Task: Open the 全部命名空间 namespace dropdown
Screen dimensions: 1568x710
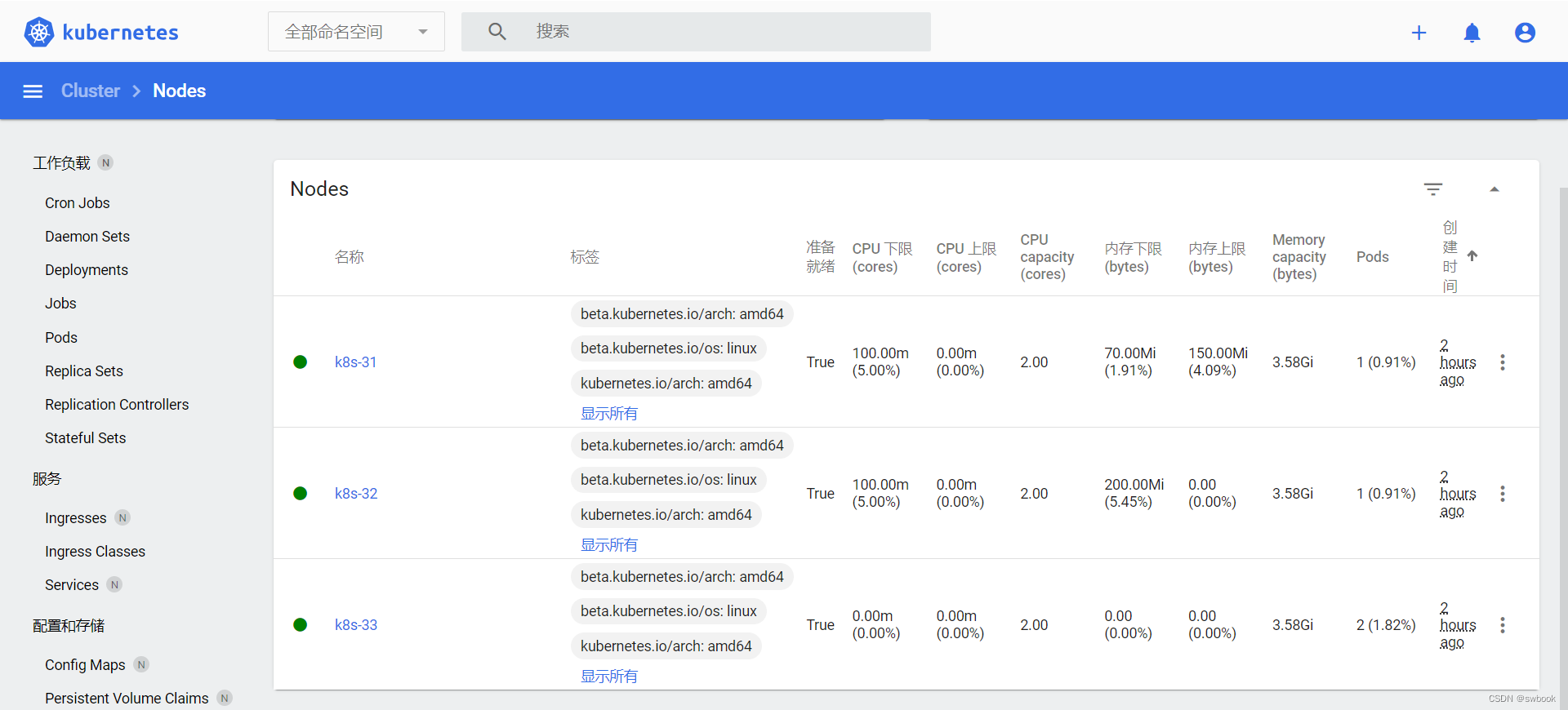Action: tap(356, 32)
